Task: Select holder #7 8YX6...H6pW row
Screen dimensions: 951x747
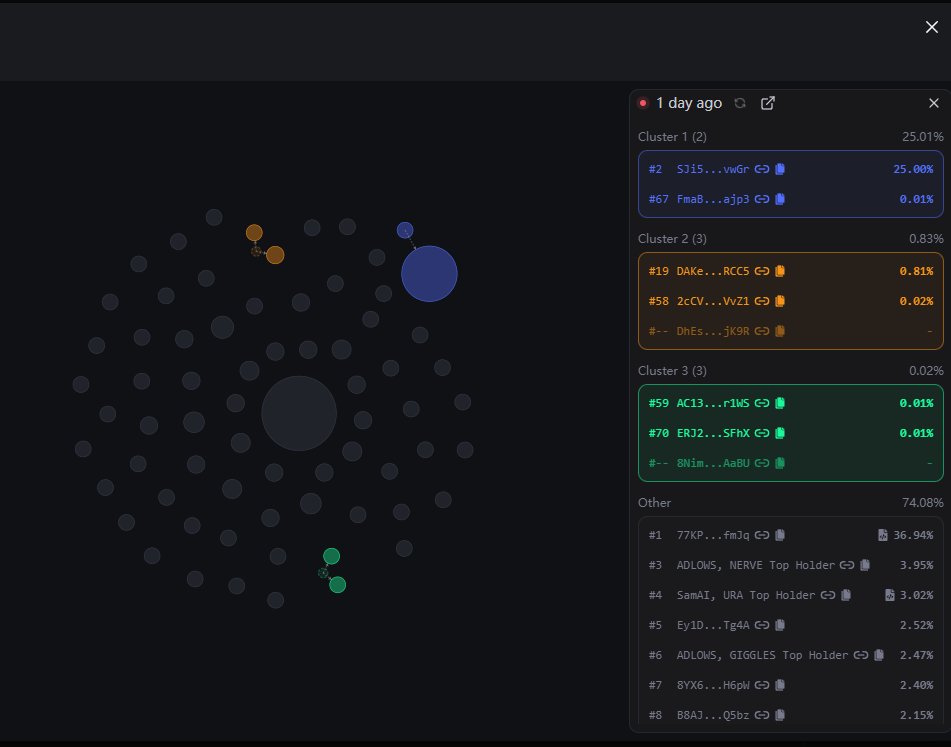Action: 791,685
